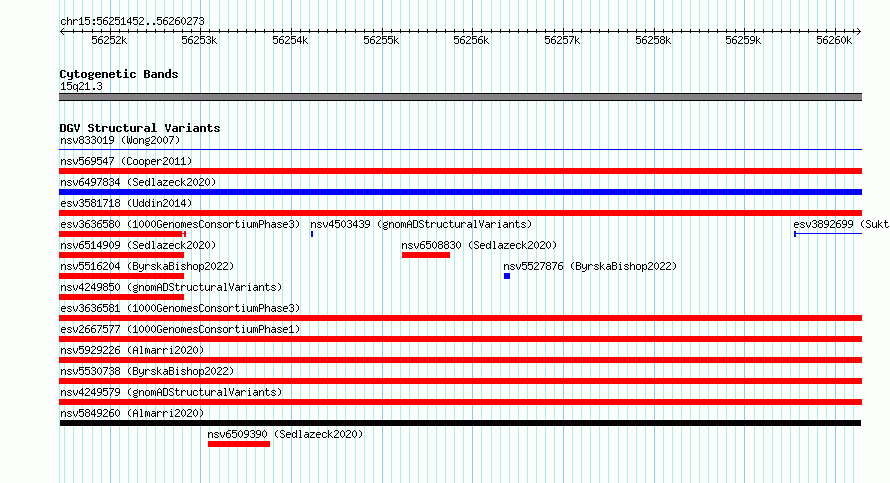
Task: Select the thin blue nsv833019 line feature
Action: click(460, 150)
